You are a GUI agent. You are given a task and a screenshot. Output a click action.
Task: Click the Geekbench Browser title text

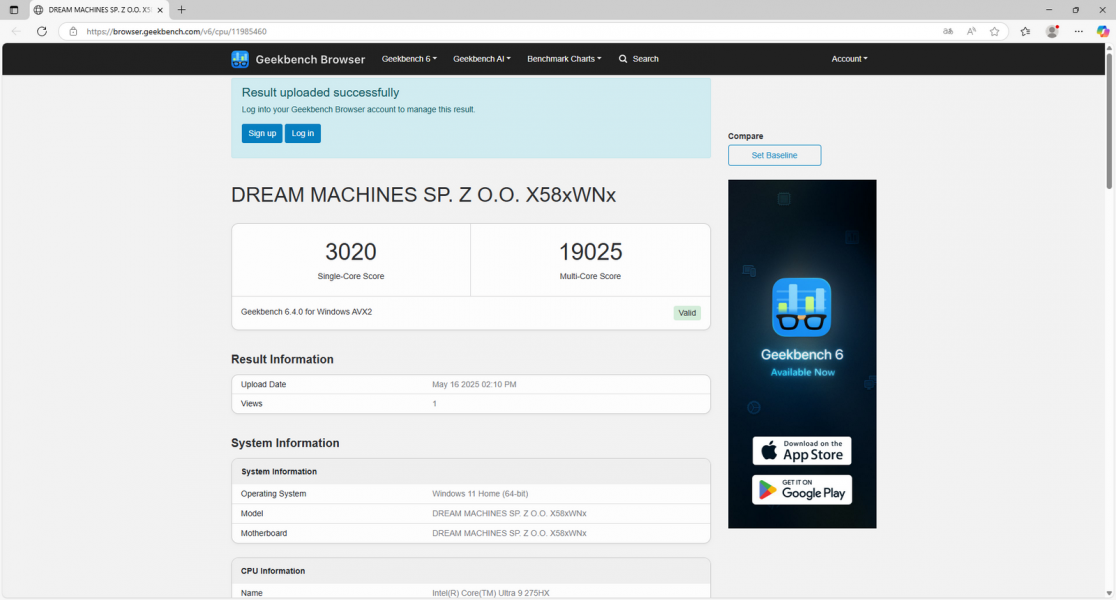point(310,60)
